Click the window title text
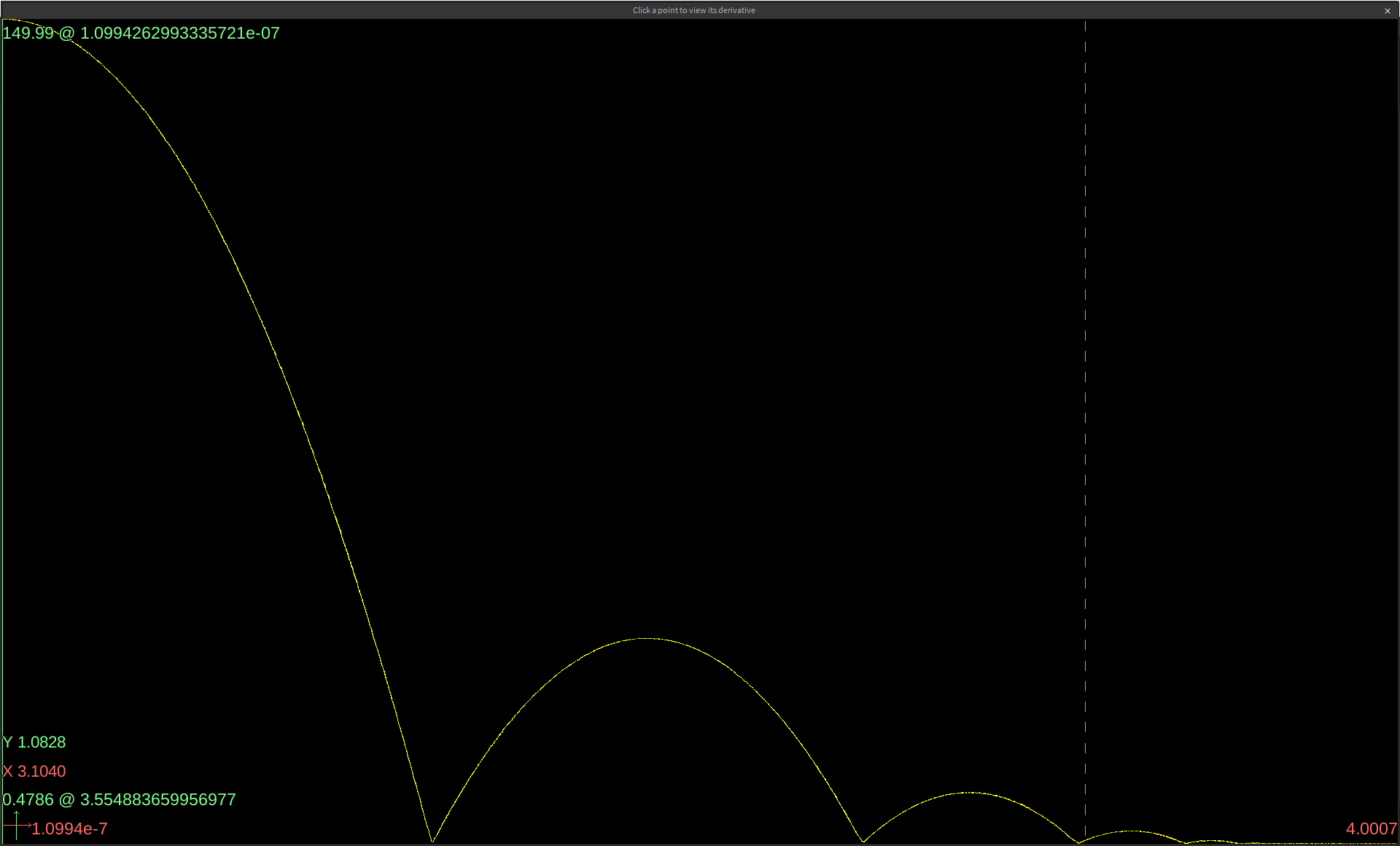 tap(693, 10)
